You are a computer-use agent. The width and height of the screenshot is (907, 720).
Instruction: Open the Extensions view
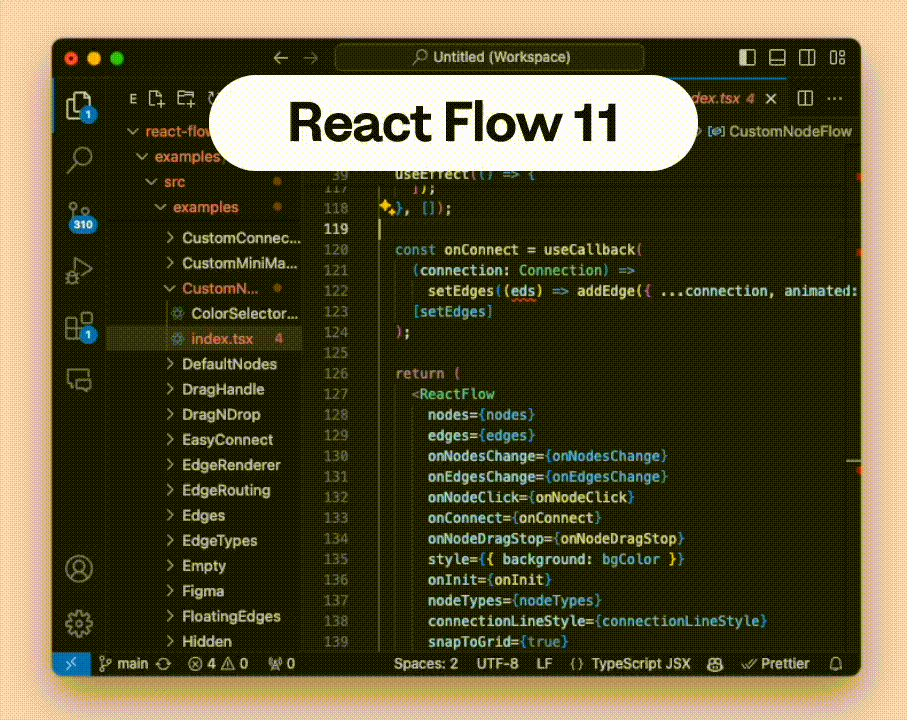click(79, 325)
